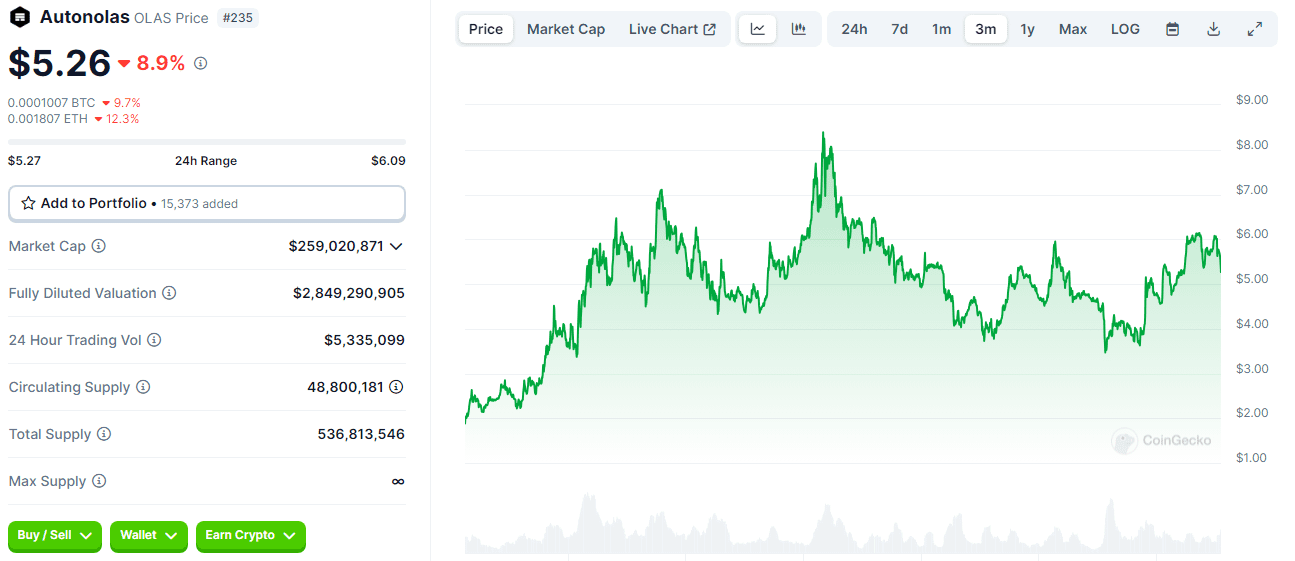1295x561 pixels.
Task: Click 0.001807 ETH value
Action: tap(48, 119)
